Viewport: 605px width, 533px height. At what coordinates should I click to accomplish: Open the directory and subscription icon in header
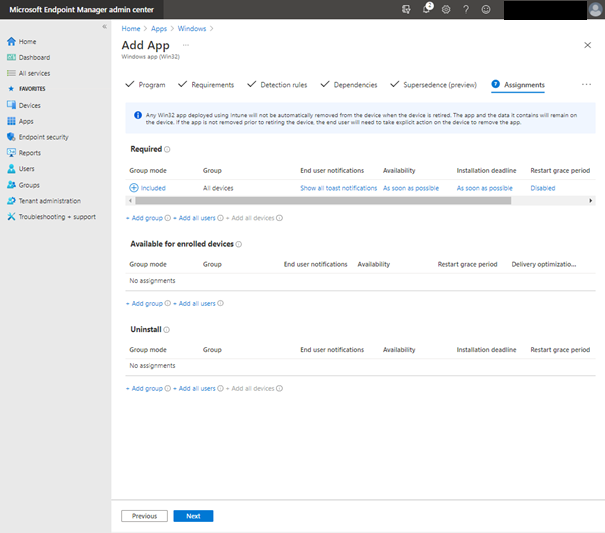[x=406, y=9]
